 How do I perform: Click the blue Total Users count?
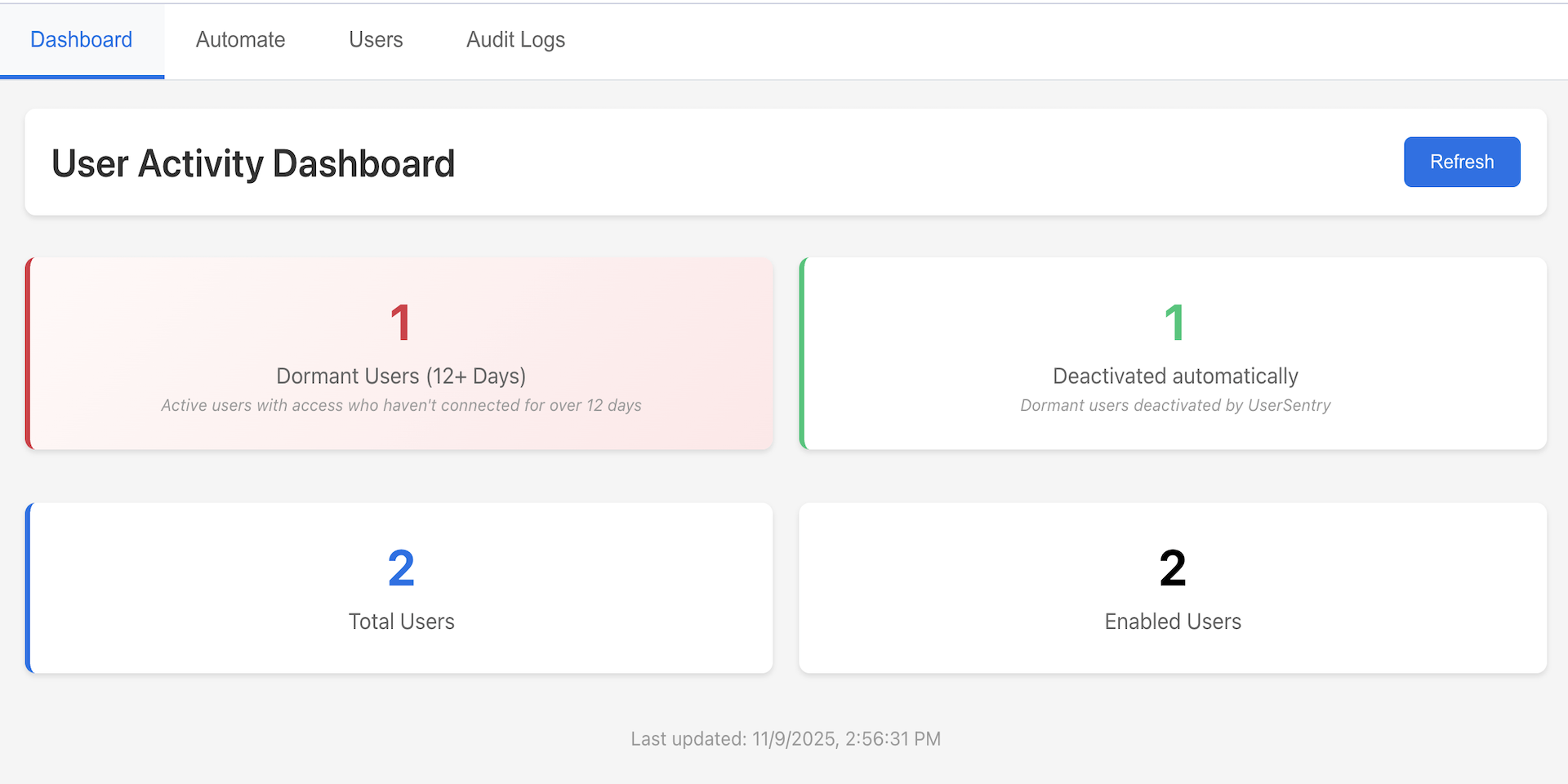coord(401,568)
